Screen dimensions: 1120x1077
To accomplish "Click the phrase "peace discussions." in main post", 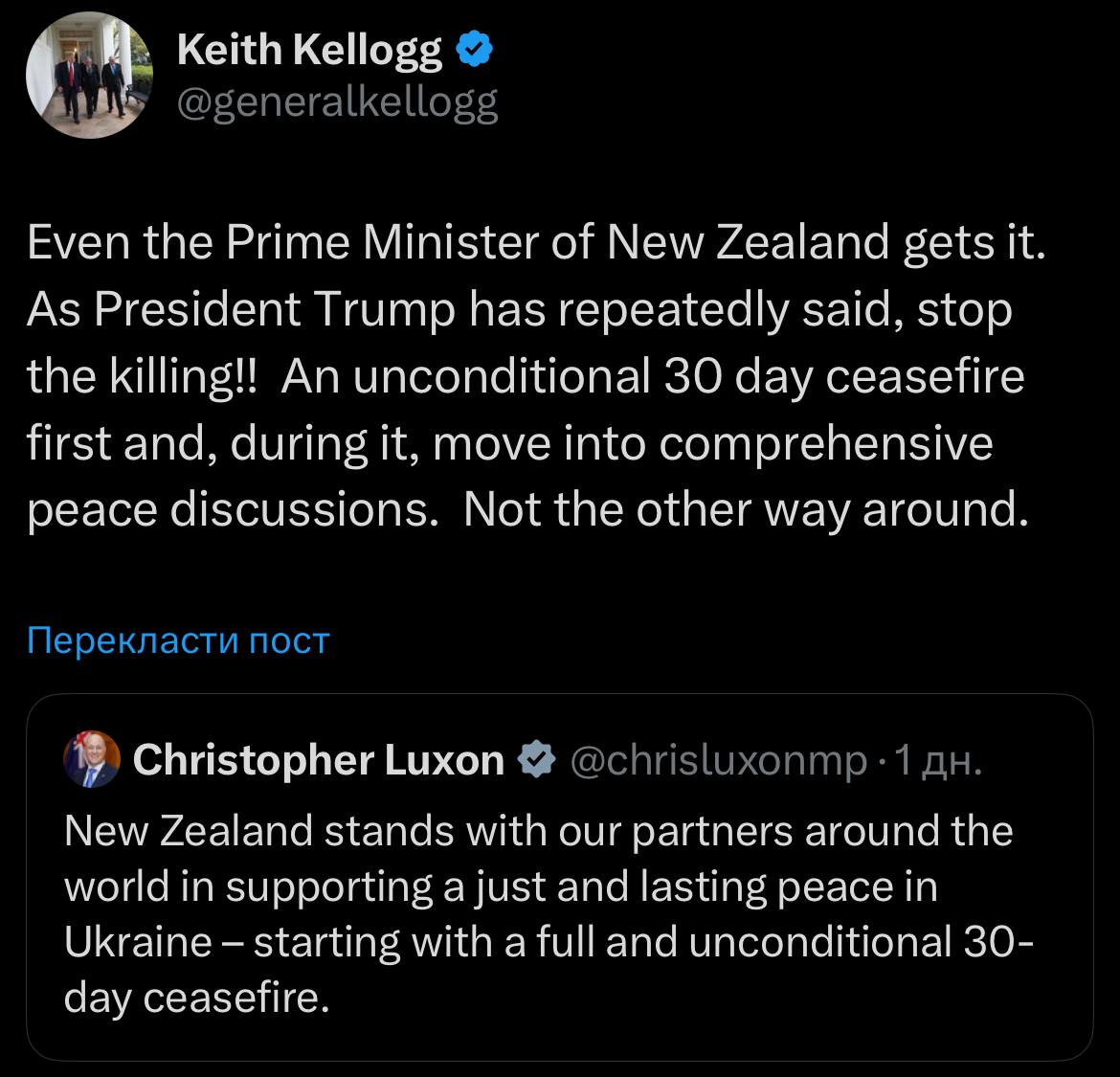I will (232, 511).
